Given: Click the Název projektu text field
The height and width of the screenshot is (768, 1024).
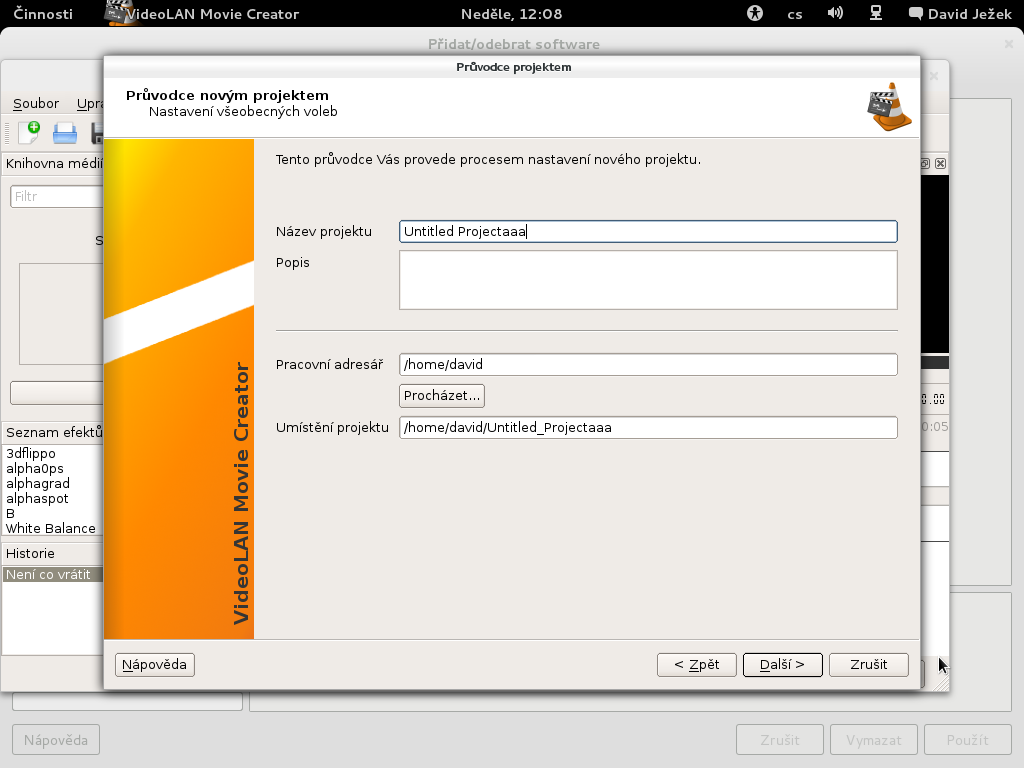Looking at the screenshot, I should pyautogui.click(x=648, y=231).
